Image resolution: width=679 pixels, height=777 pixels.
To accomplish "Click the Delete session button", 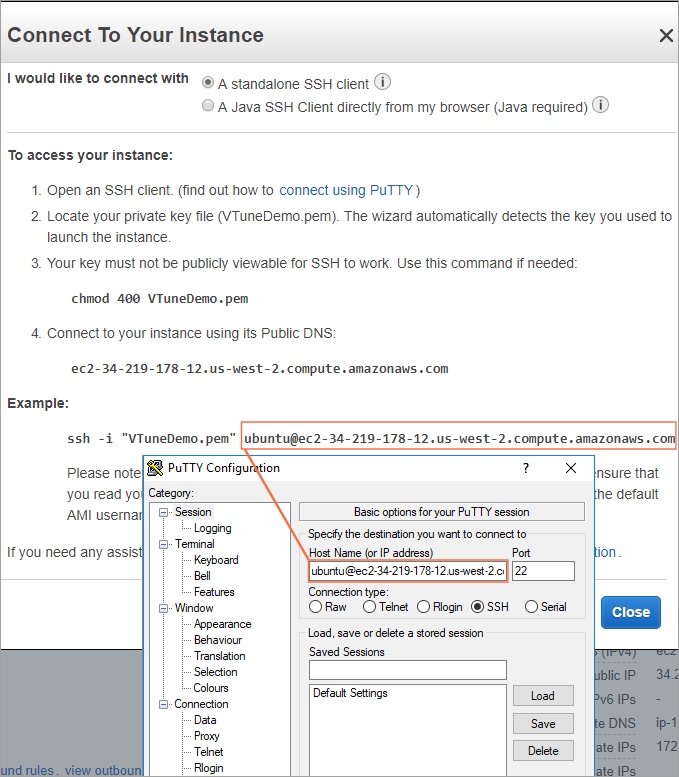I will coord(543,751).
